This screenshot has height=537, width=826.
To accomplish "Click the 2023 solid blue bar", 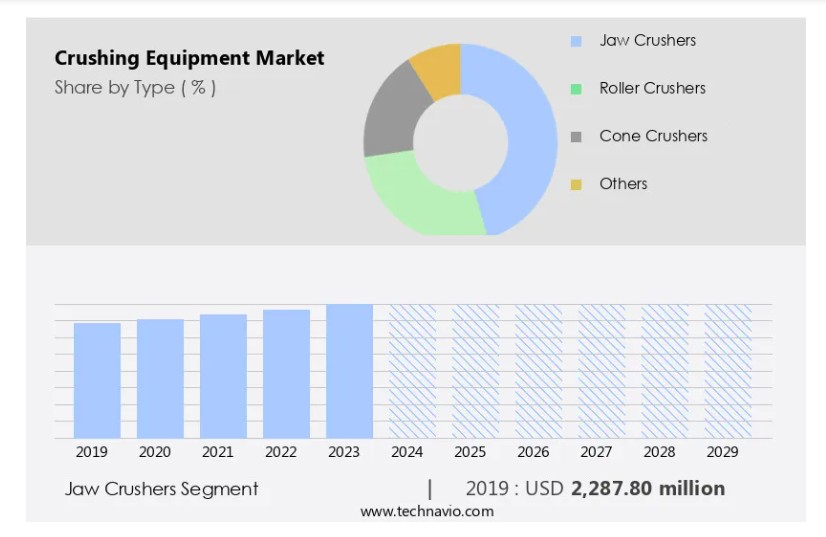I will (349, 371).
